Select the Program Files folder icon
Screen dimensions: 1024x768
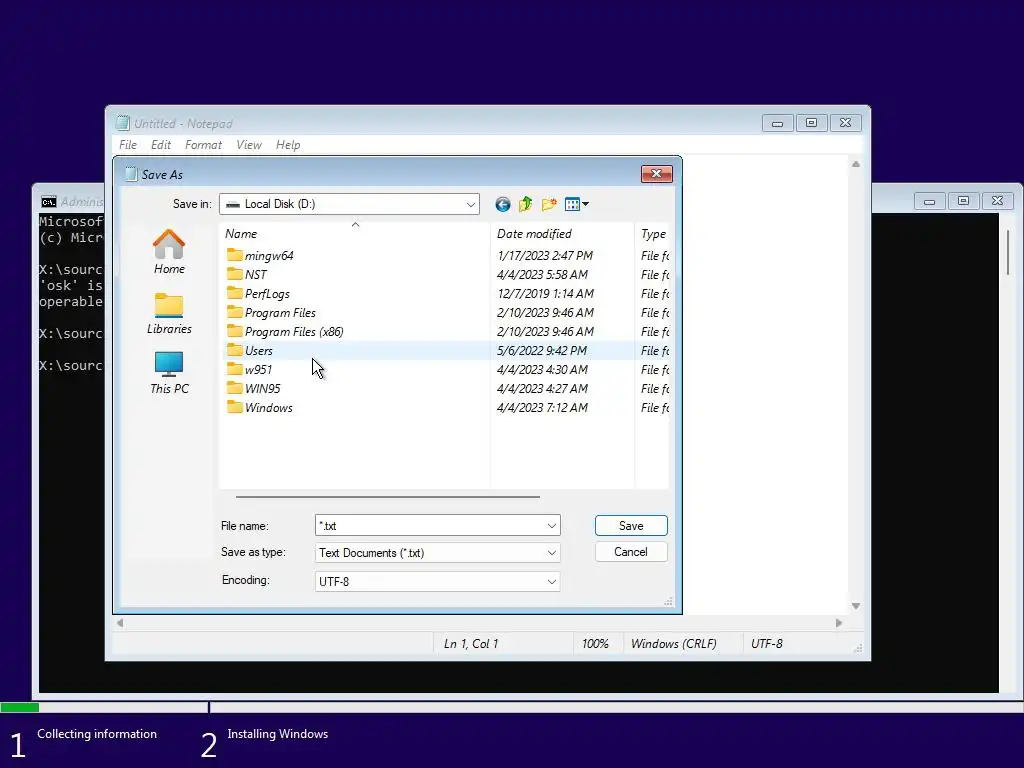coord(234,312)
